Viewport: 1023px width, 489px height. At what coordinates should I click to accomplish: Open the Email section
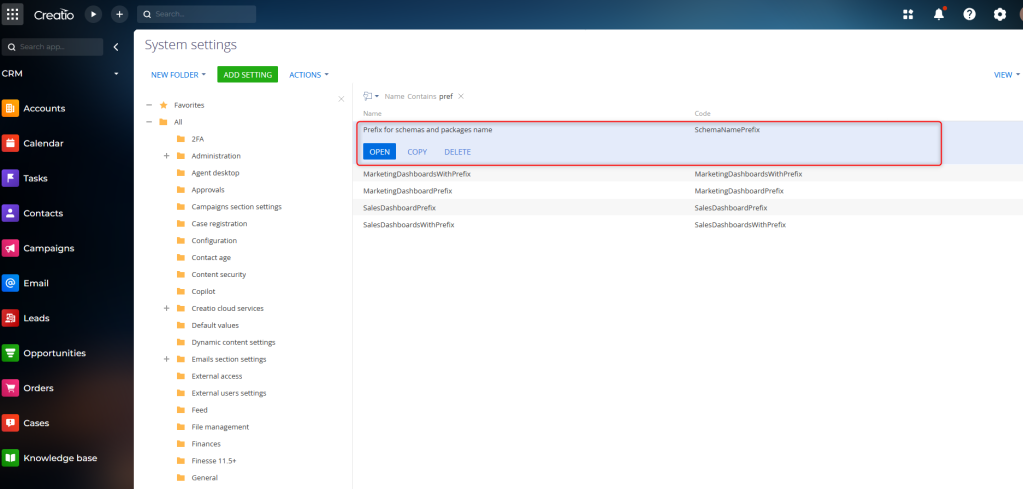tap(36, 283)
